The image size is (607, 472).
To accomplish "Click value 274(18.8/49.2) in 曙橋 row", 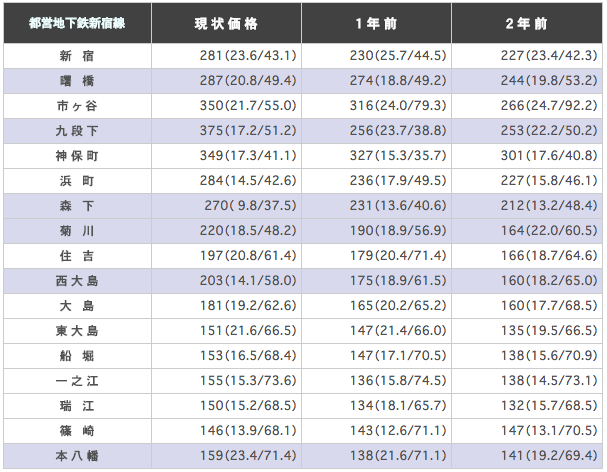I will (398, 81).
